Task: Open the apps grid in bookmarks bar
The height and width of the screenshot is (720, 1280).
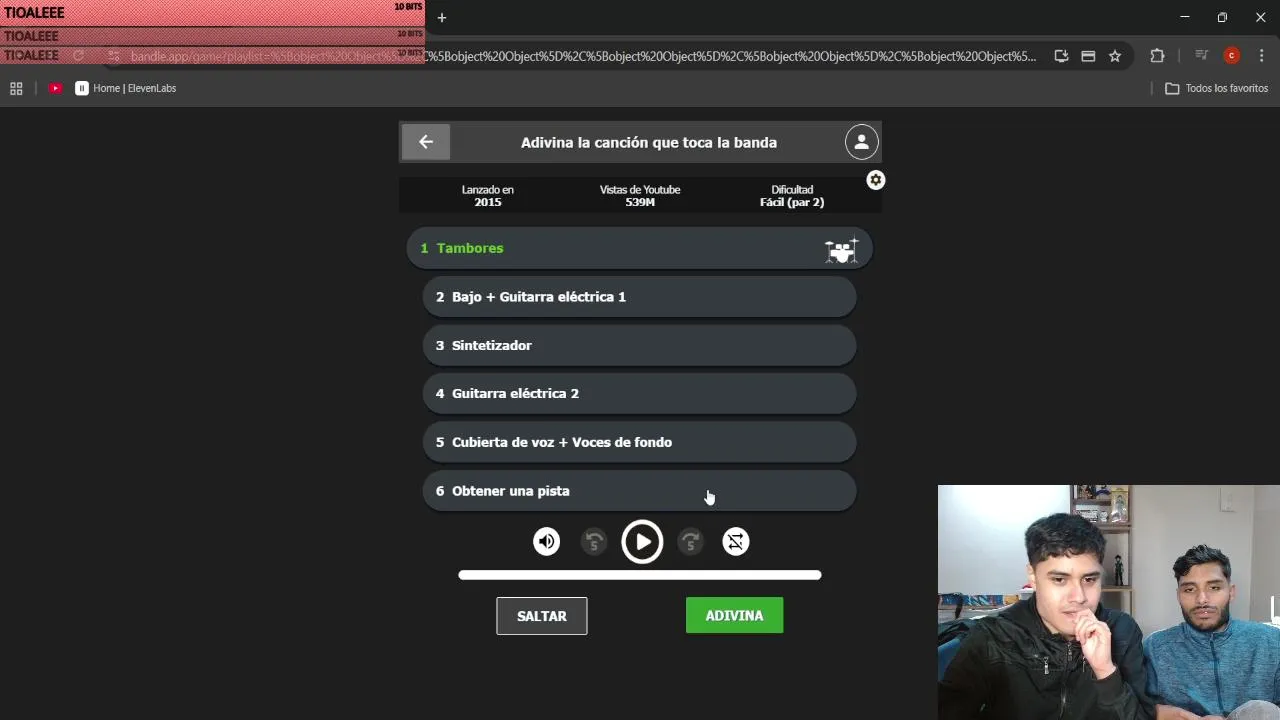Action: point(16,88)
